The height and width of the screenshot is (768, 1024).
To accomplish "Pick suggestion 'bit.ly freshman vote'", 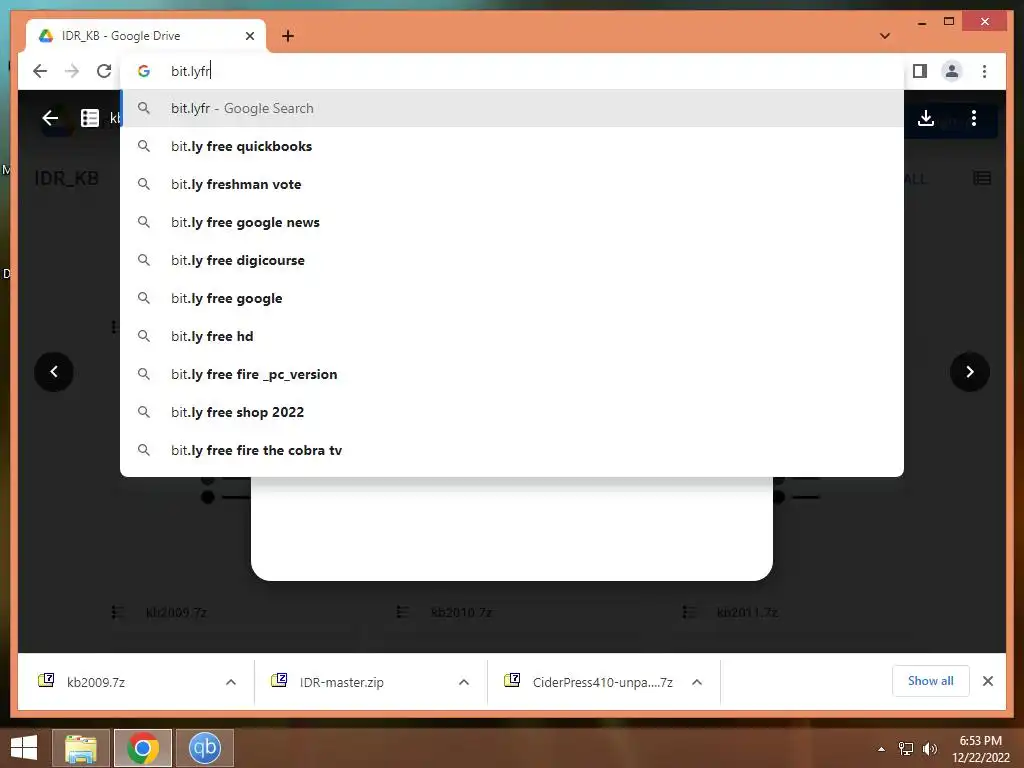I will [512, 184].
